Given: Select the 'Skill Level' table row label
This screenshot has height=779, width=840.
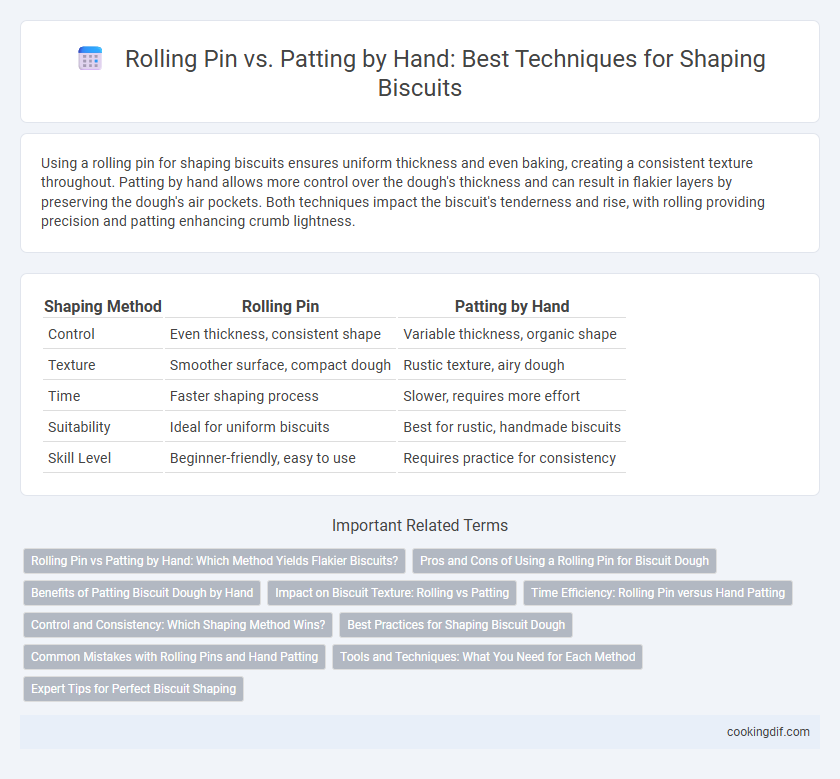Looking at the screenshot, I should tap(79, 458).
